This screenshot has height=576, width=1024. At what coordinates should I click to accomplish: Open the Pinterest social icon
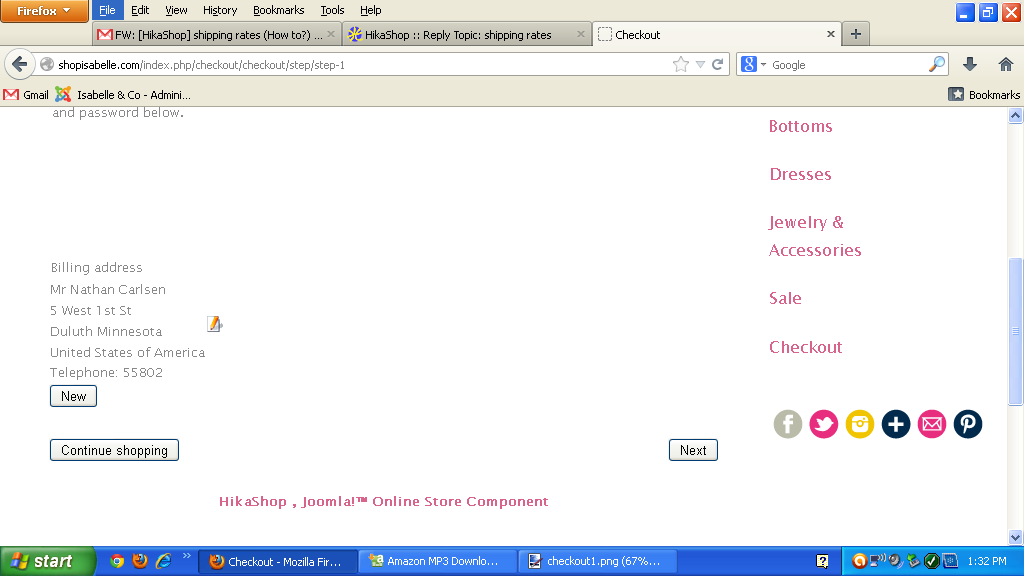pyautogui.click(x=967, y=424)
